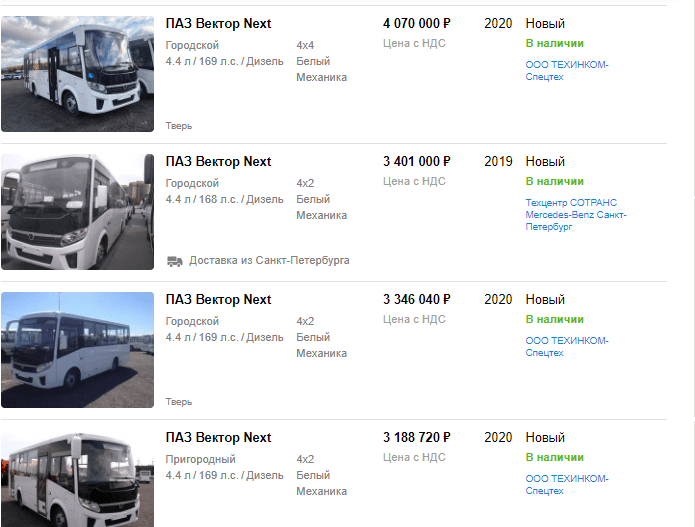Screen dimensions: 695x527
Task: Click В наличии status for the 2019 bus
Action: (x=554, y=182)
